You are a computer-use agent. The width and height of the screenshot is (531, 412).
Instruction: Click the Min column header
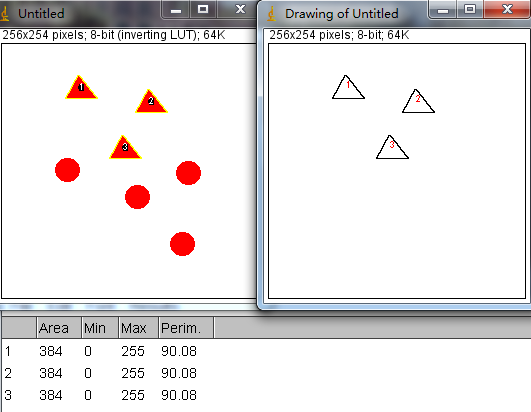100,328
